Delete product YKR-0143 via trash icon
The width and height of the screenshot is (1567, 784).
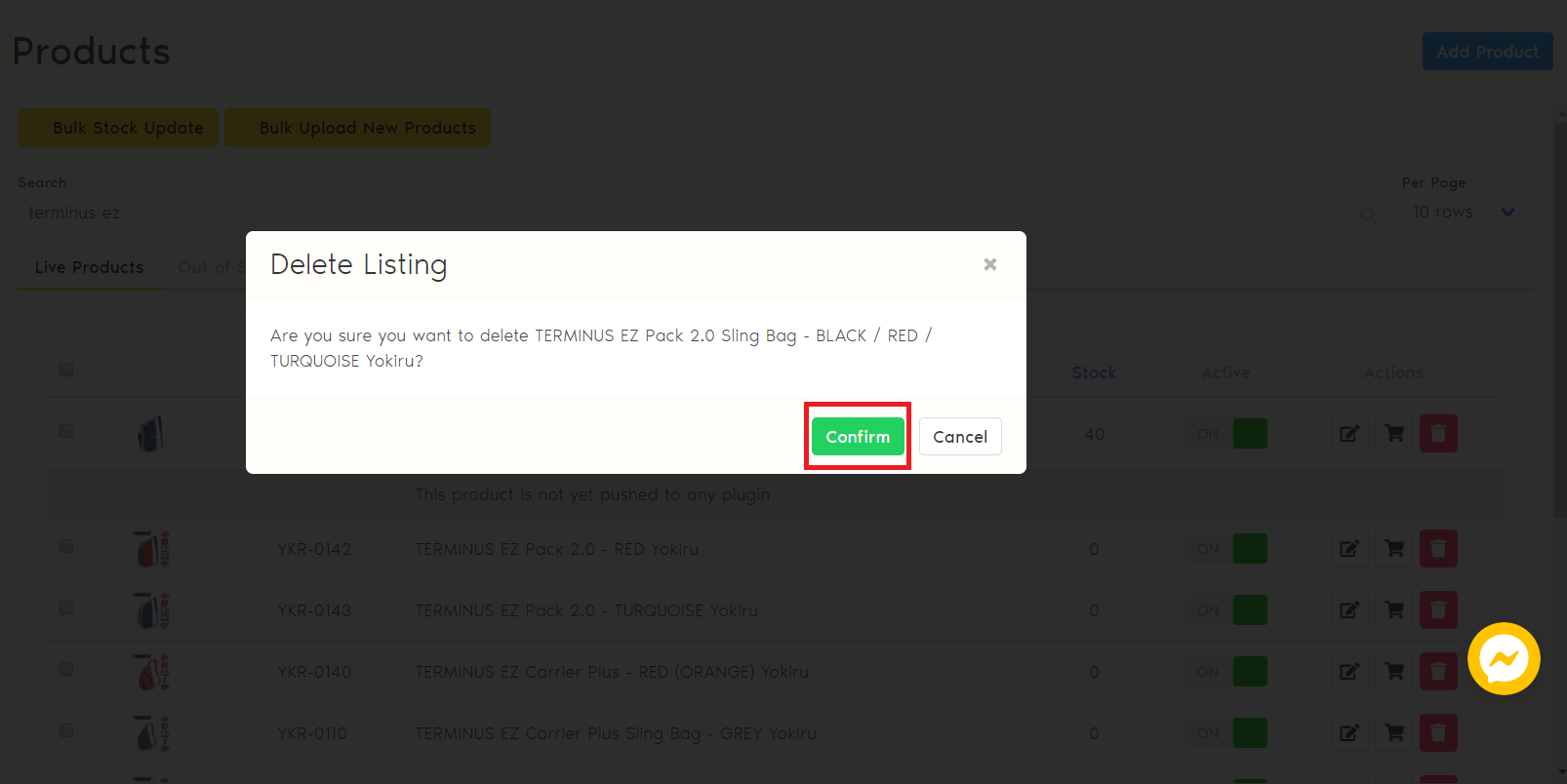(x=1438, y=610)
